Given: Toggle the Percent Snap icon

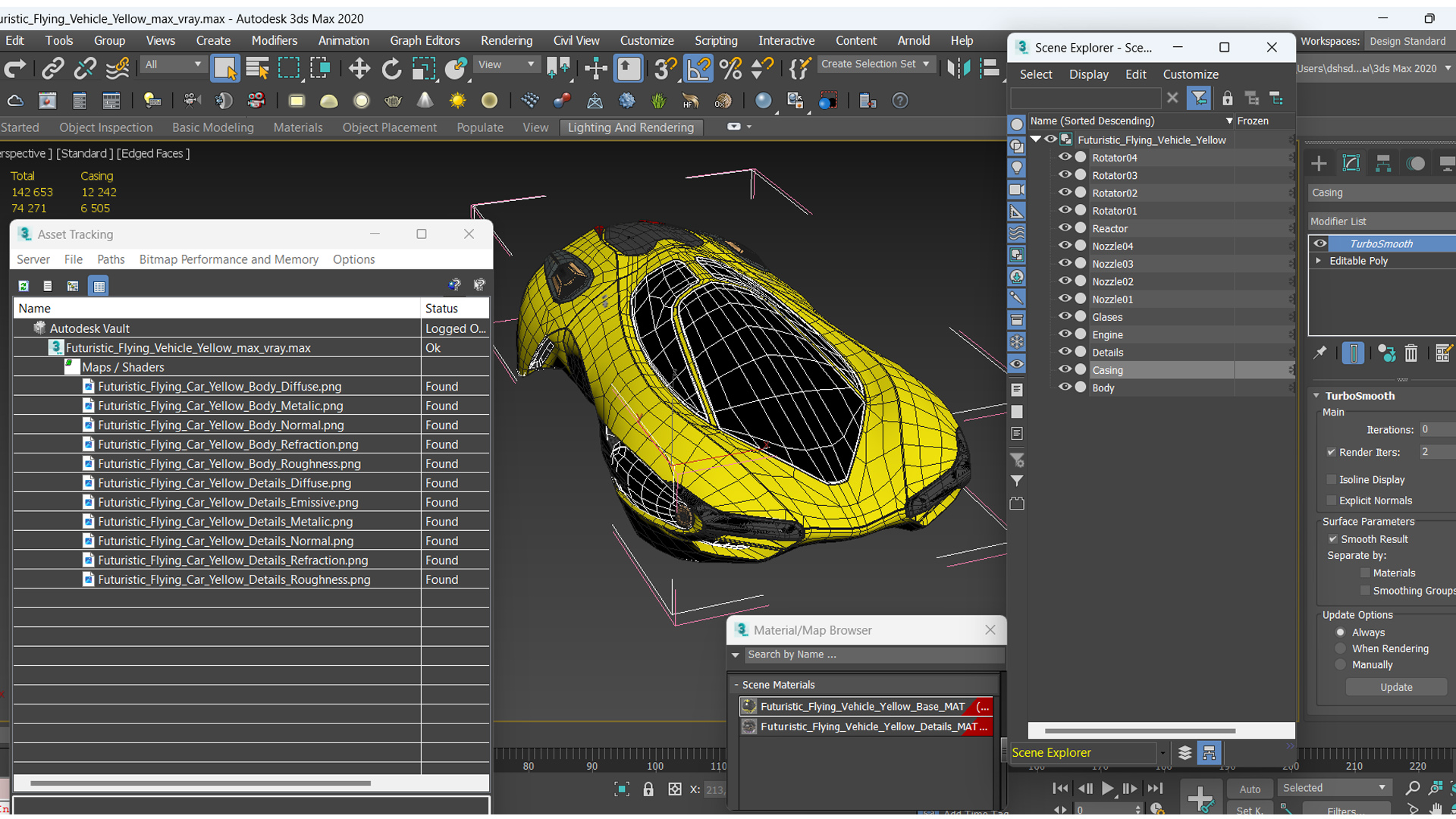Looking at the screenshot, I should tap(730, 69).
